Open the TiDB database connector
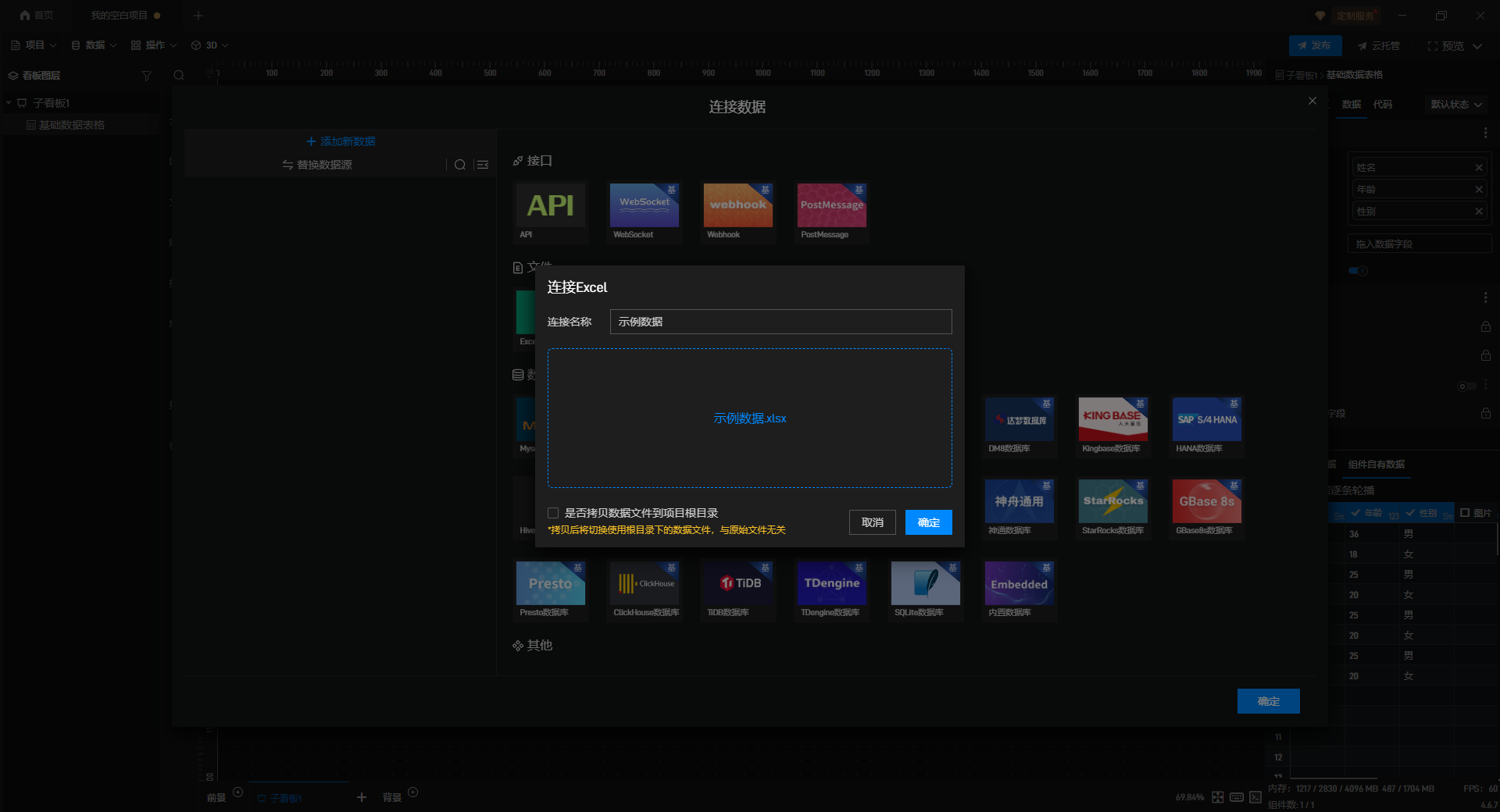1500x812 pixels. tap(737, 583)
